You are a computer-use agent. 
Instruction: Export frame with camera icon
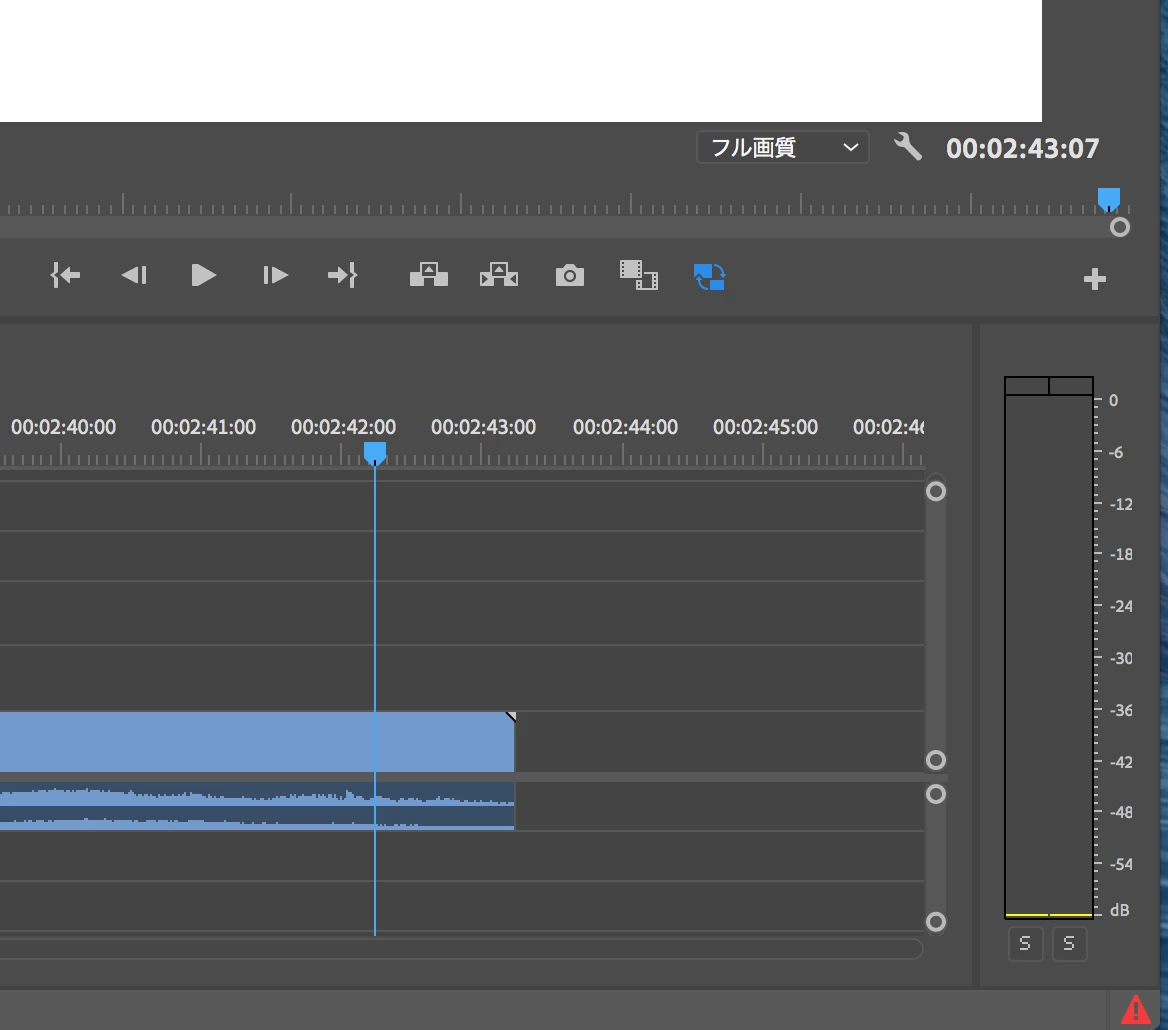coord(570,276)
